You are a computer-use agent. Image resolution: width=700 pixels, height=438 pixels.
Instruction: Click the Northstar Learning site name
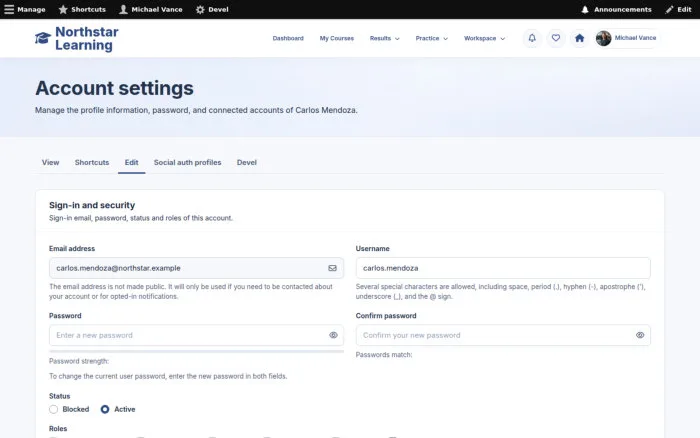pos(87,38)
